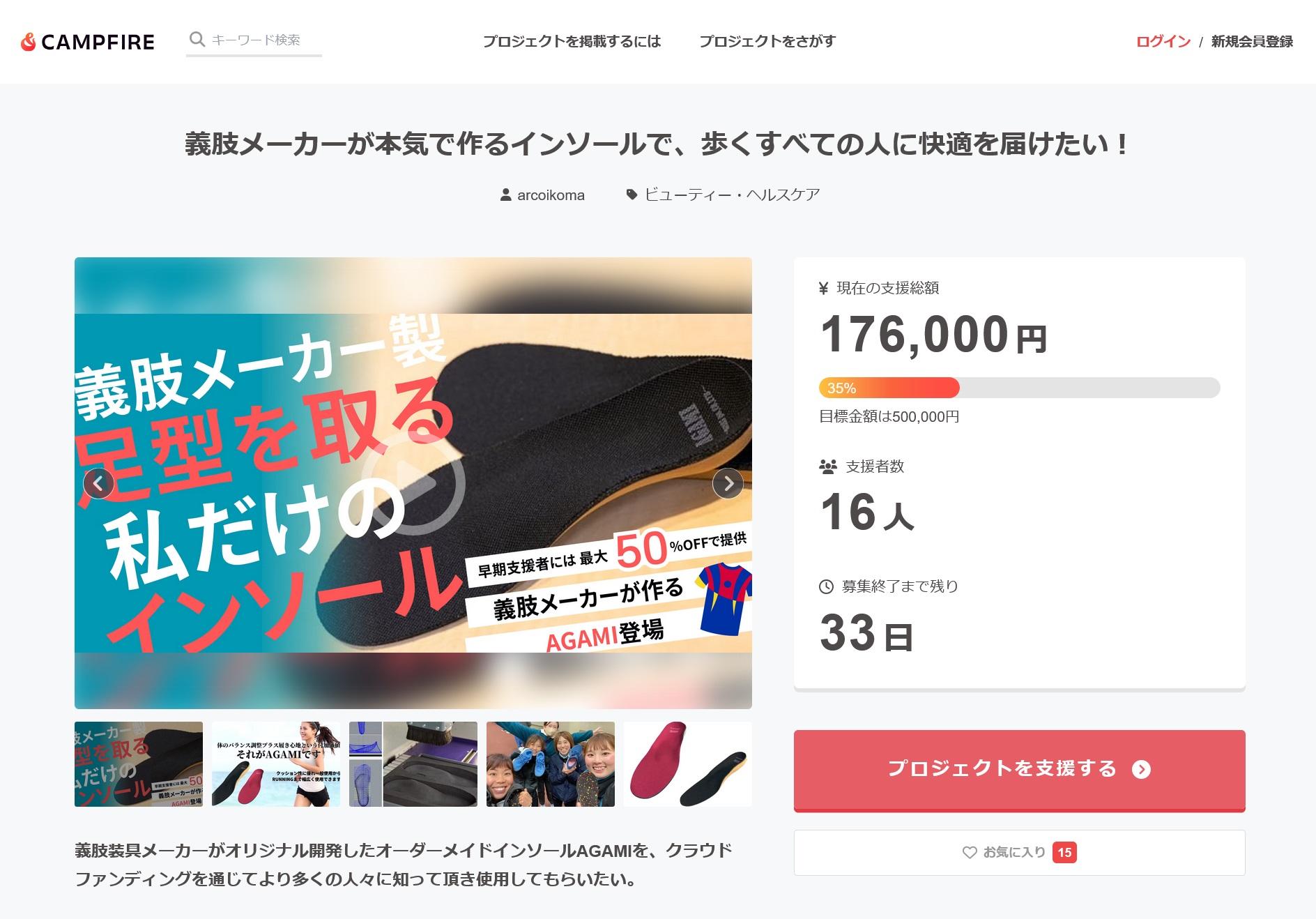Open プロジェクトをさがす menu item
The width and height of the screenshot is (1316, 919).
coord(767,41)
